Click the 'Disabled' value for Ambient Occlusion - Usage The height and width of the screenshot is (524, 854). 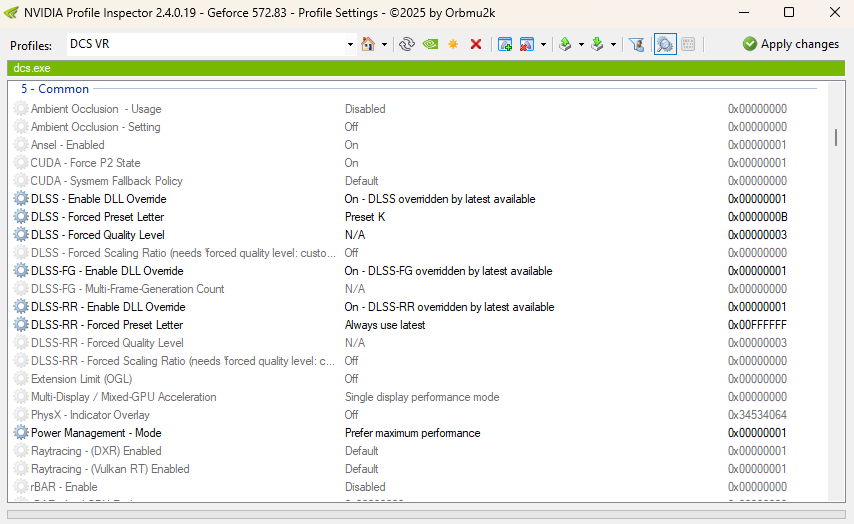pyautogui.click(x=365, y=109)
